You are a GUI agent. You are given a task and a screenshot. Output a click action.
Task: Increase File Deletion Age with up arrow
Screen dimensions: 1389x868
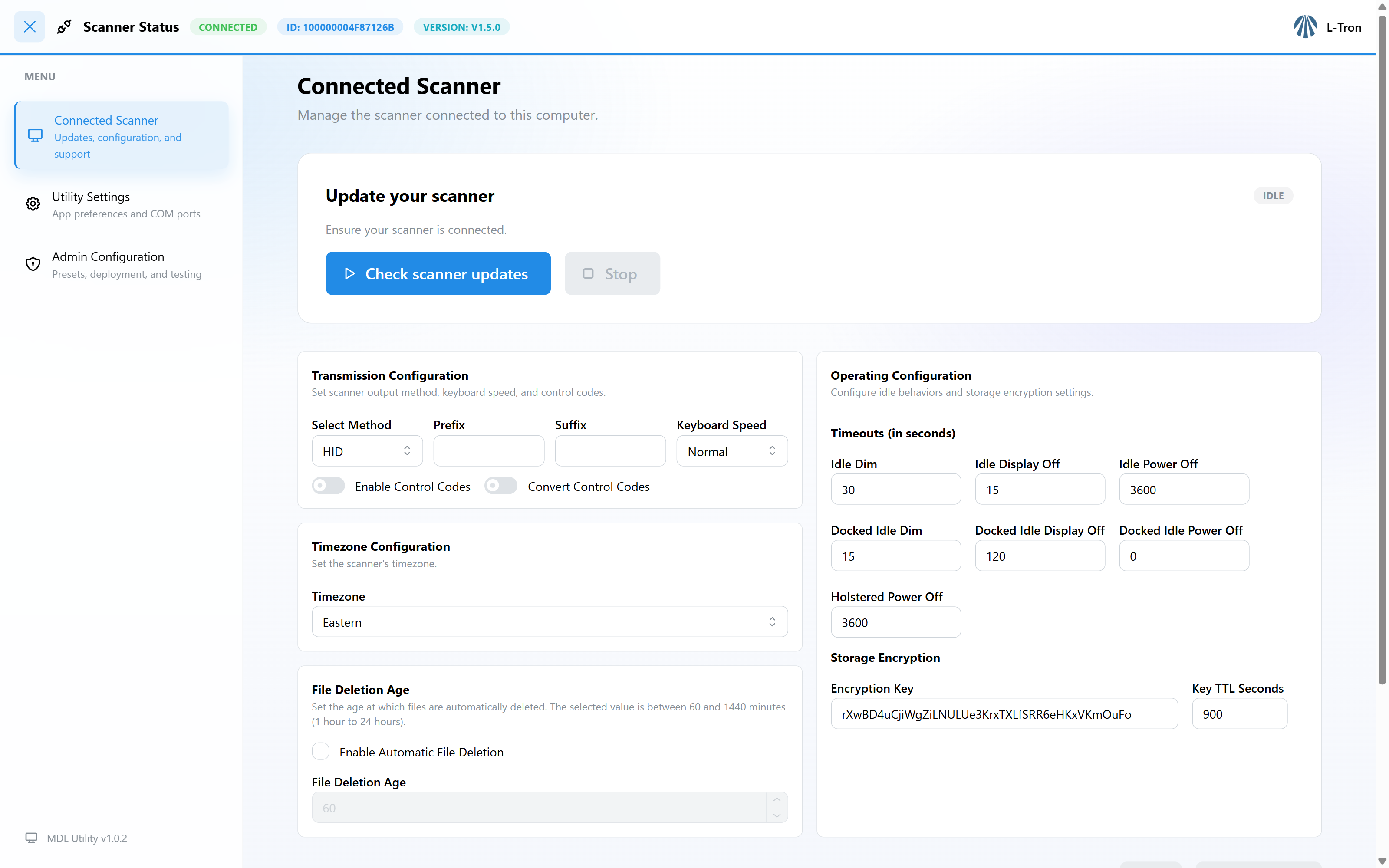(777, 800)
